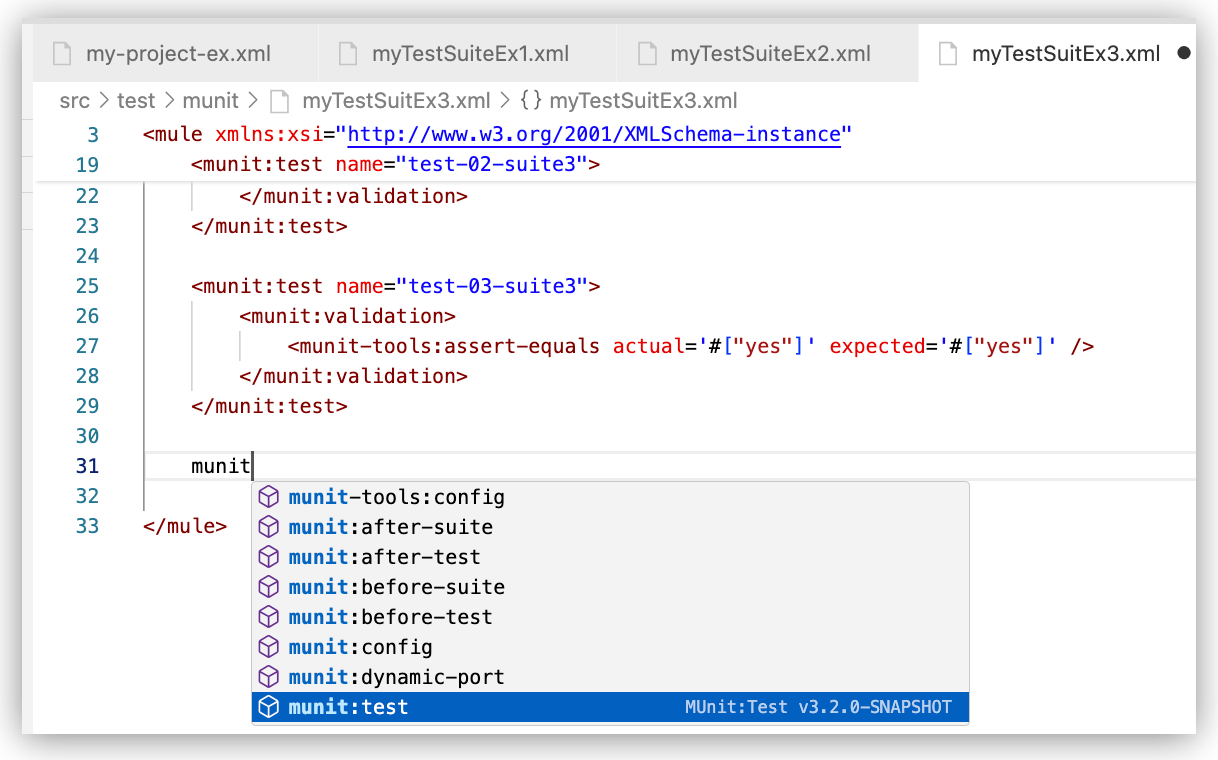Click the cube icon next to munit:test entry
1218x760 pixels.
coord(269,706)
